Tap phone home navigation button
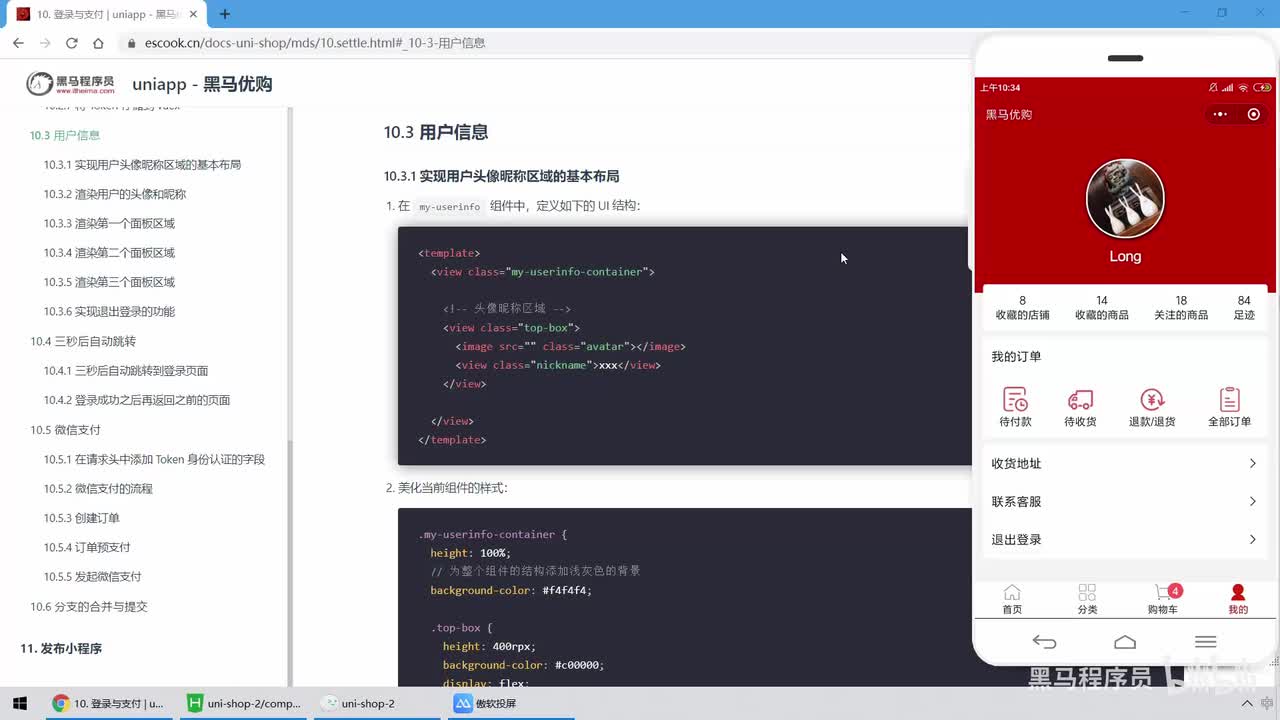Image resolution: width=1280 pixels, height=720 pixels. [x=1125, y=642]
